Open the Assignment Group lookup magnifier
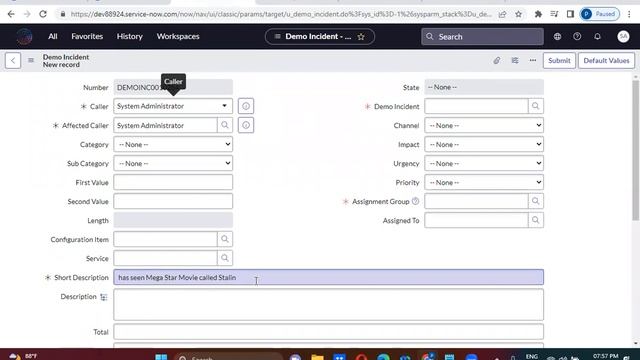 [x=536, y=201]
